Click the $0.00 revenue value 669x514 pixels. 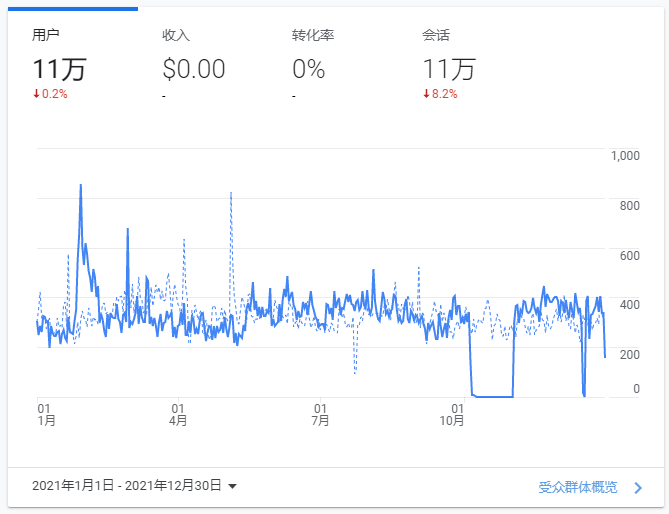[193, 69]
